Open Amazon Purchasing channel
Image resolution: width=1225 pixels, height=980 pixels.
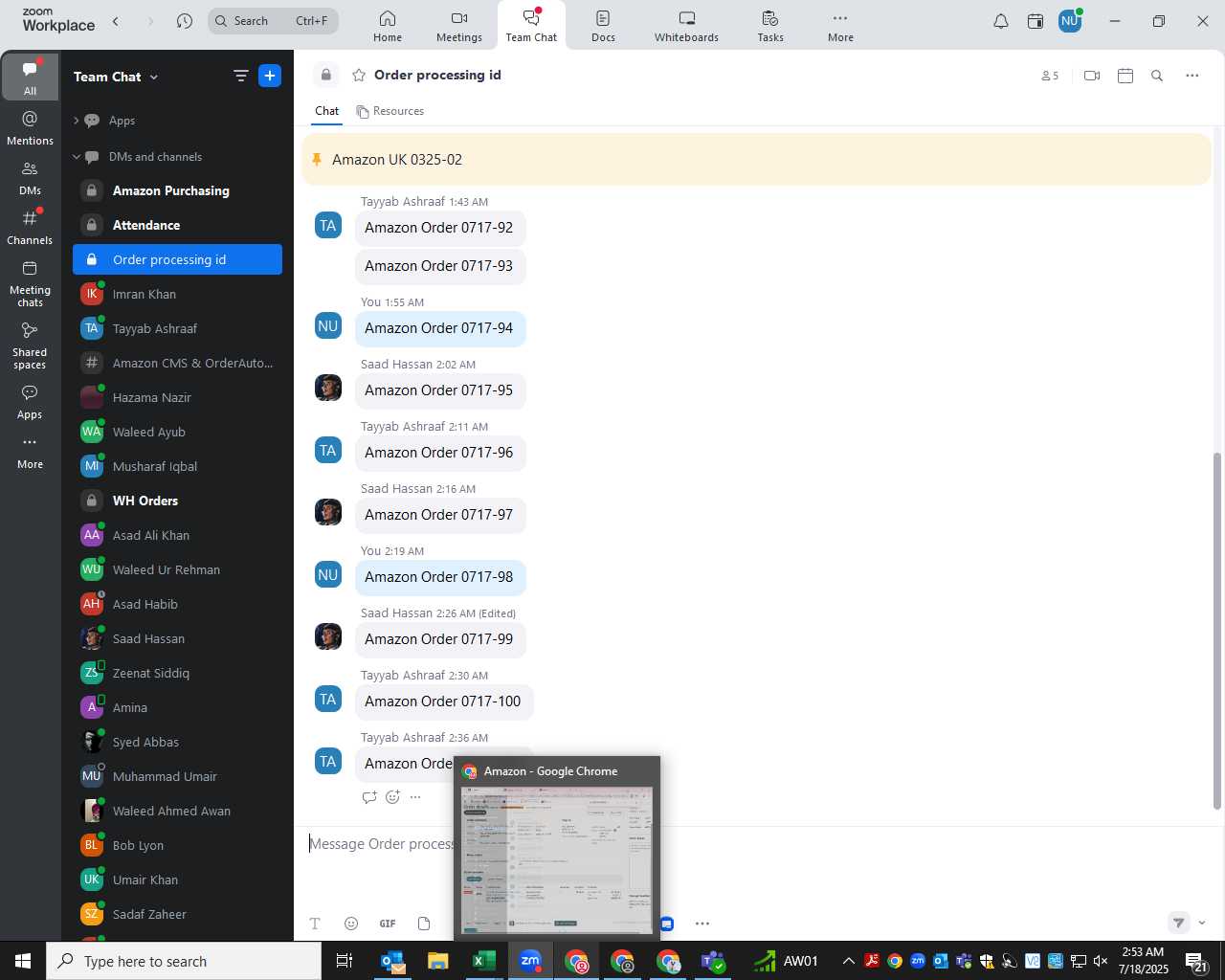pos(177,190)
